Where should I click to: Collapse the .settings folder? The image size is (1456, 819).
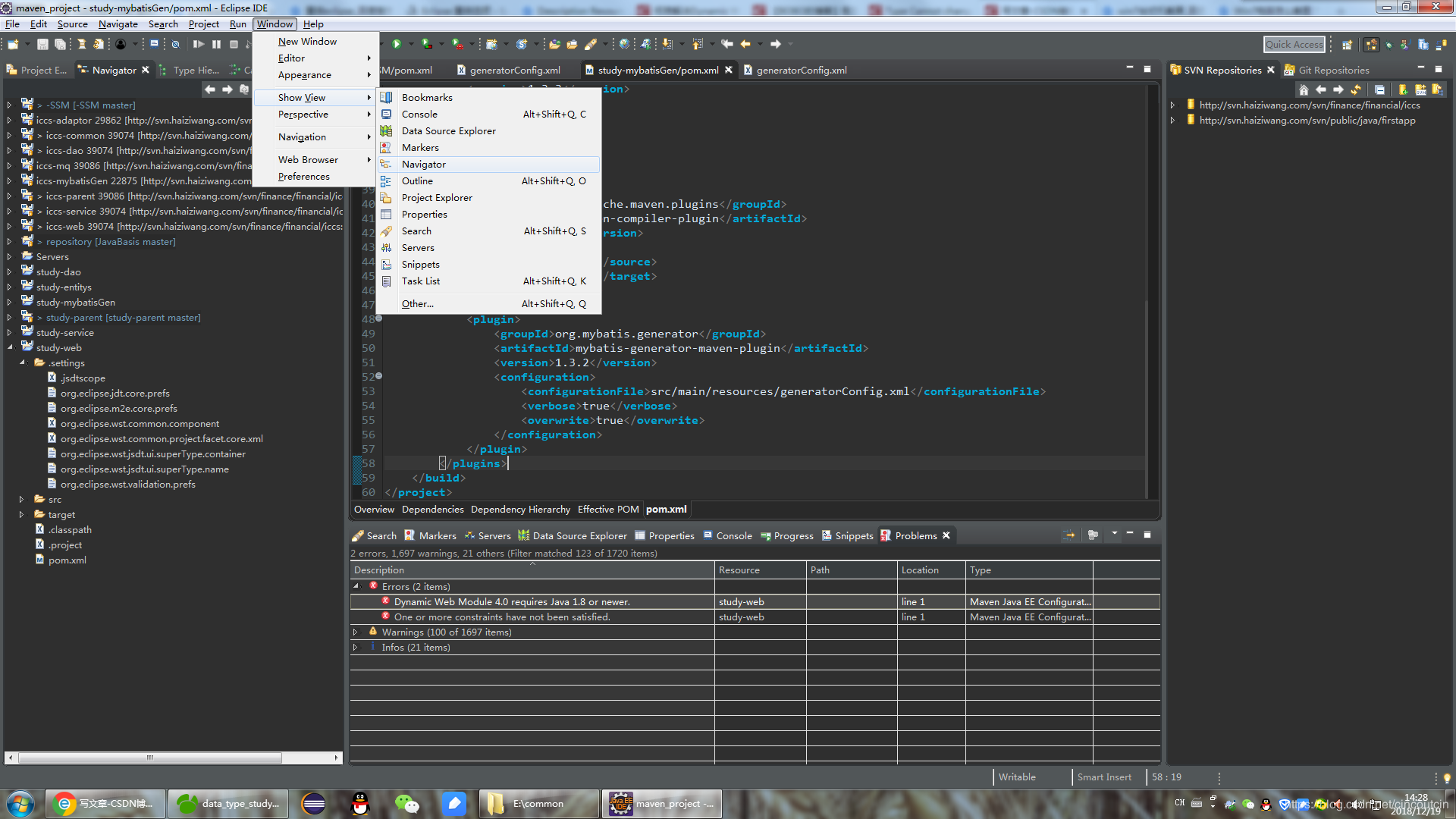tap(22, 363)
